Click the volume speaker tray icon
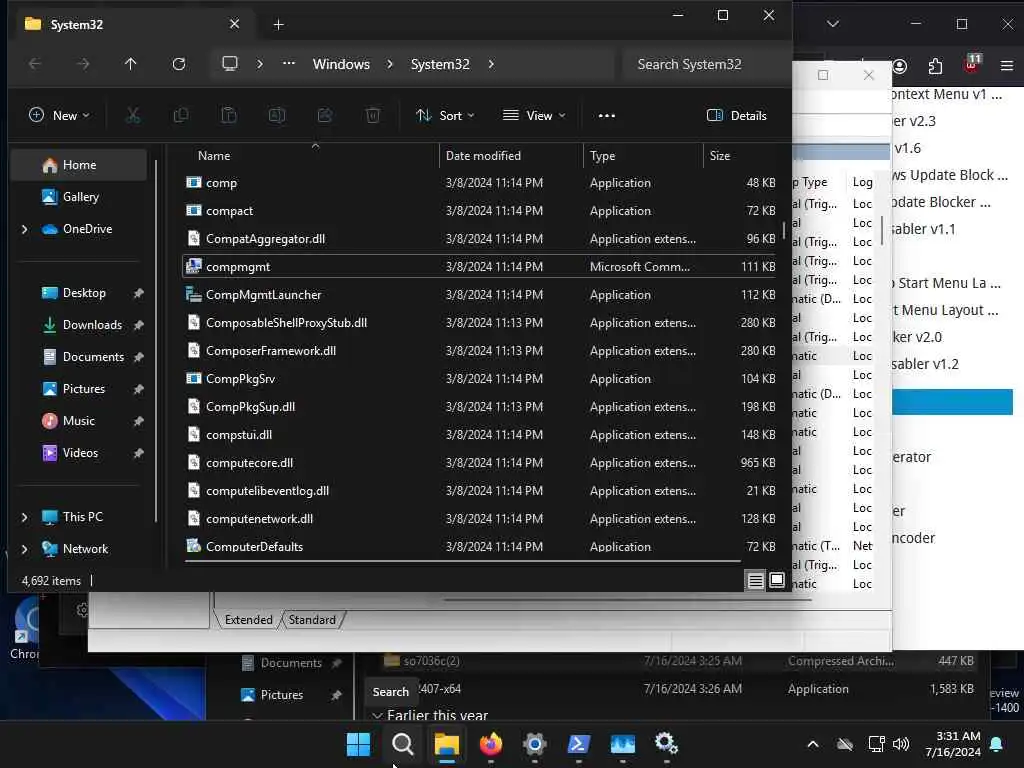This screenshot has width=1024, height=768. pos(901,744)
